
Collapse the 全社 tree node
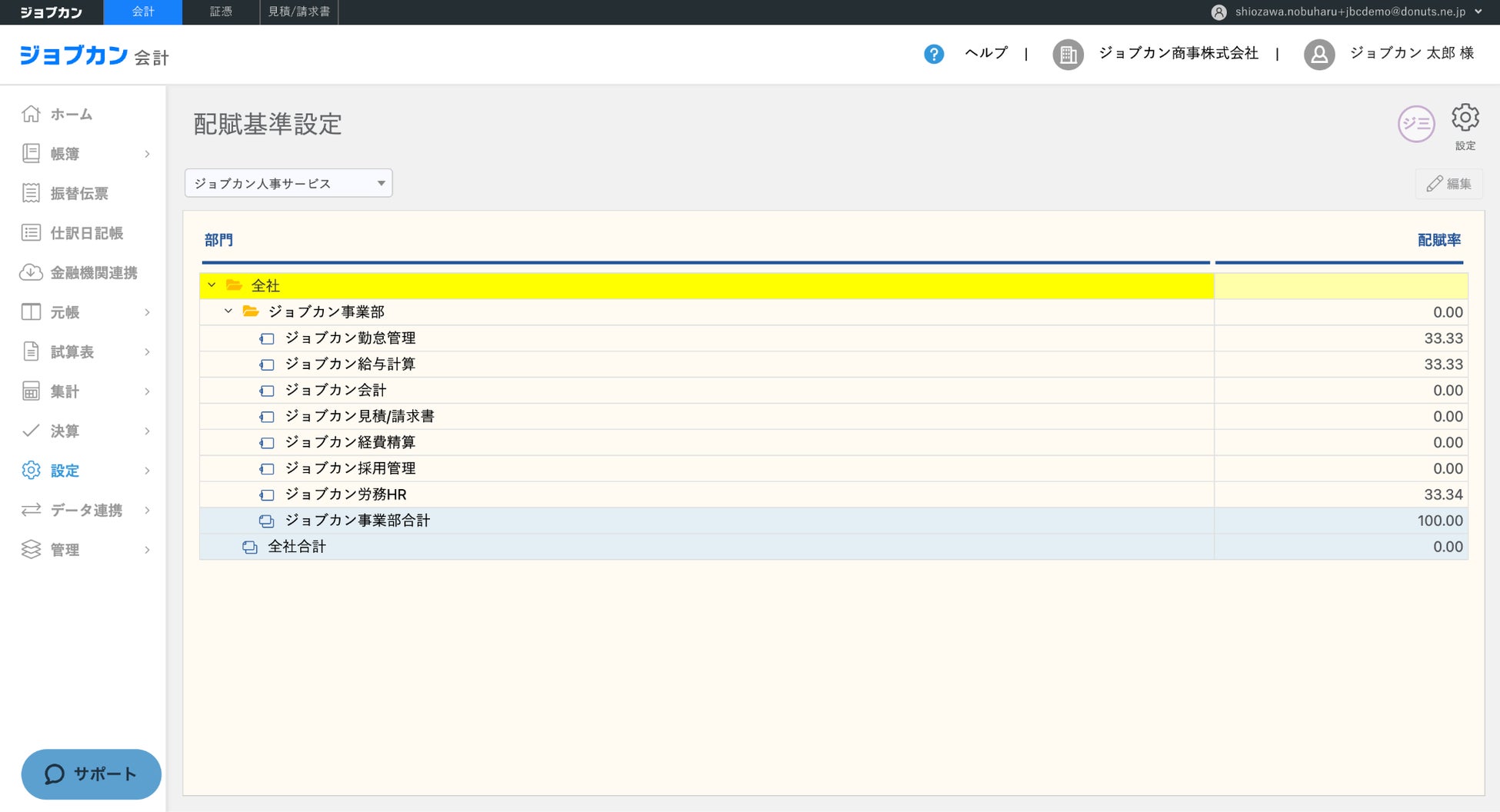(x=212, y=285)
